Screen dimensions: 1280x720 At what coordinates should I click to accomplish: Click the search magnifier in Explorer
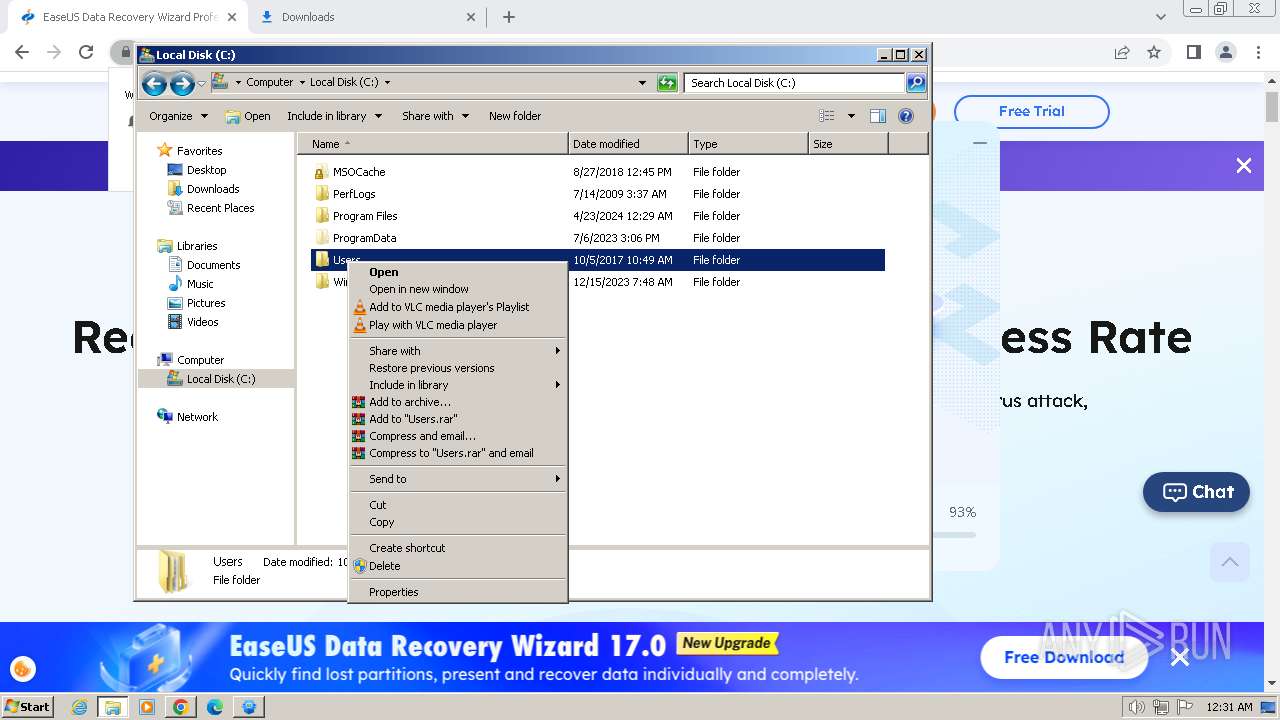coord(915,83)
